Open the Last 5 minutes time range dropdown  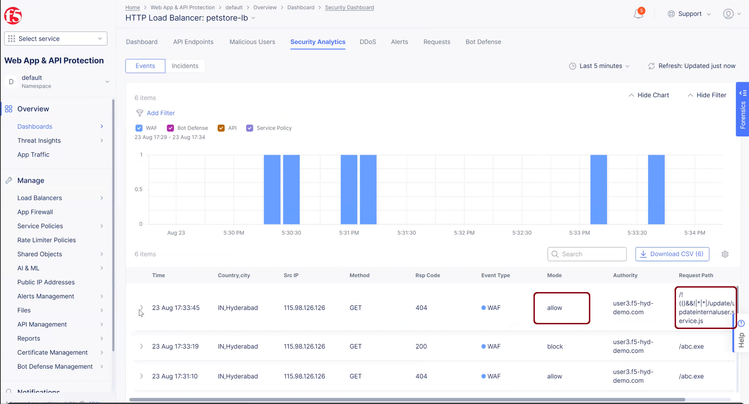[x=600, y=66]
